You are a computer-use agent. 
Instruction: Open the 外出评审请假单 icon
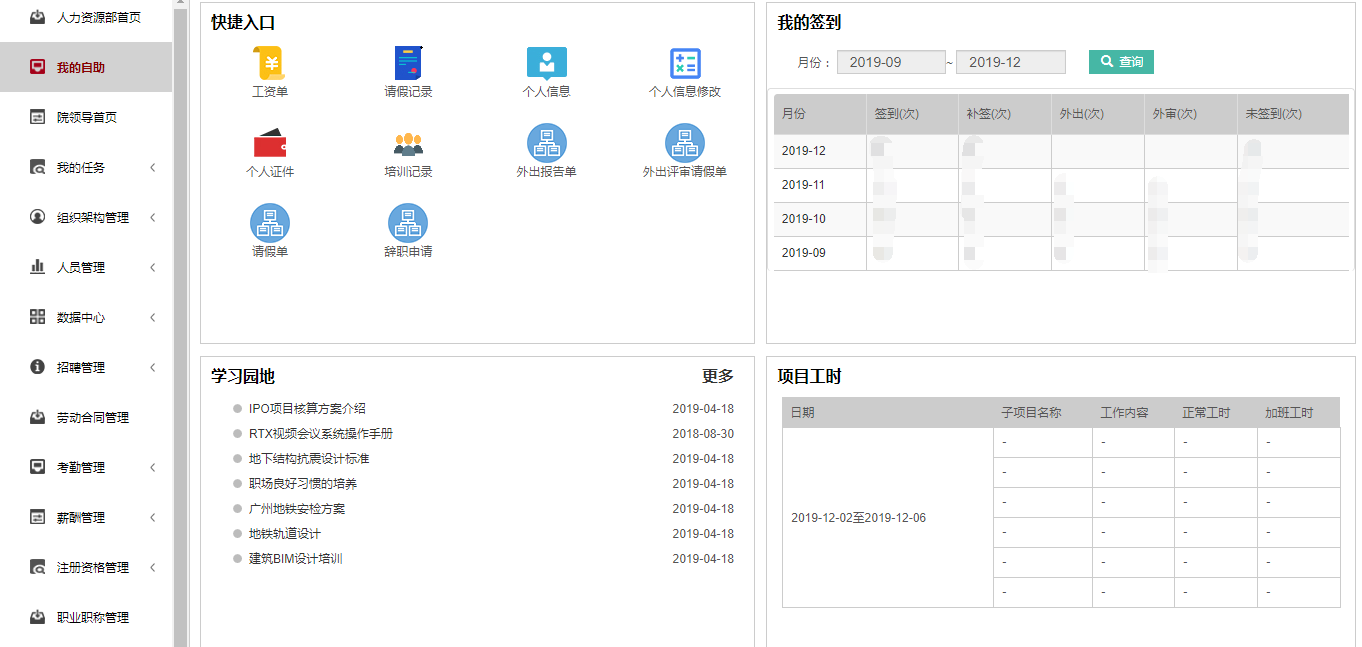point(685,143)
